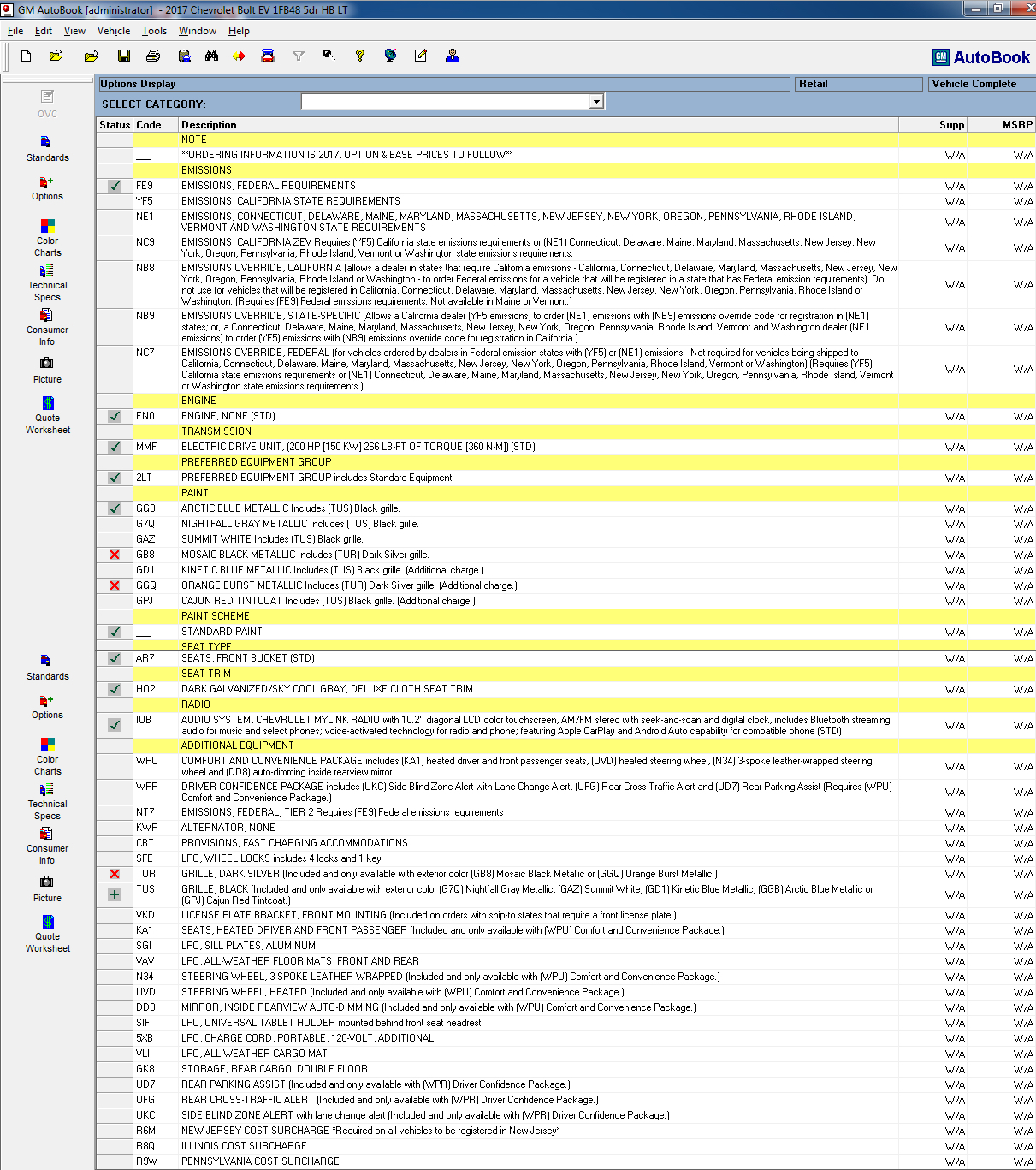1036x1170 pixels.
Task: Create a new vehicle file from toolbar
Action: click(x=26, y=56)
